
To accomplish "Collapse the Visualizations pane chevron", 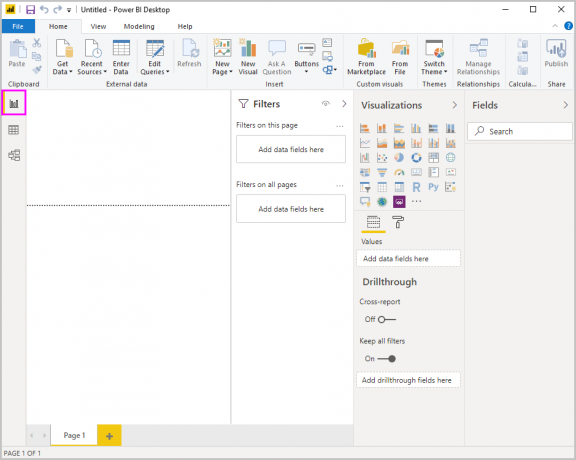I will pyautogui.click(x=455, y=105).
